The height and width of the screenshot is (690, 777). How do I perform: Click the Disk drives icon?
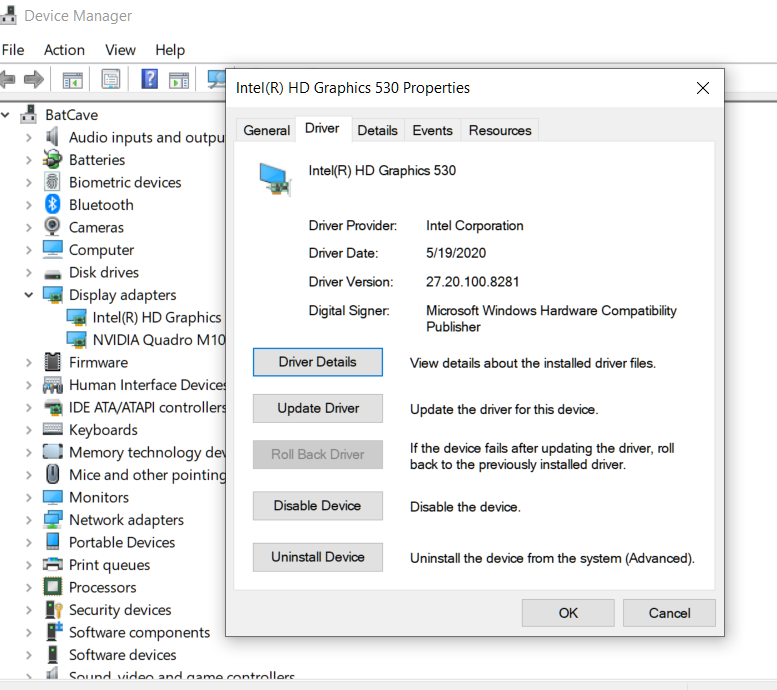pyautogui.click(x=53, y=274)
